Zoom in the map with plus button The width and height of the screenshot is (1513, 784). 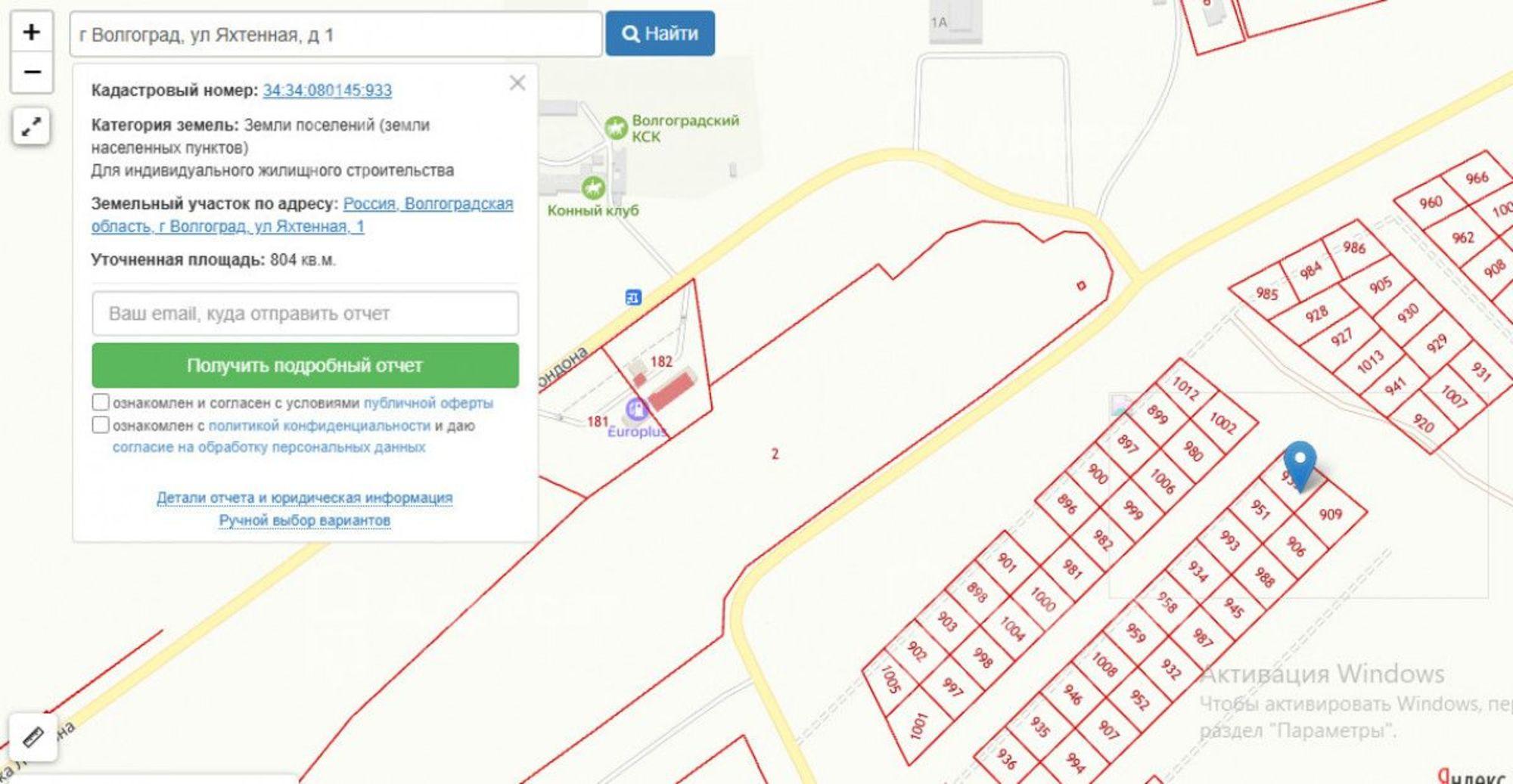pyautogui.click(x=32, y=32)
